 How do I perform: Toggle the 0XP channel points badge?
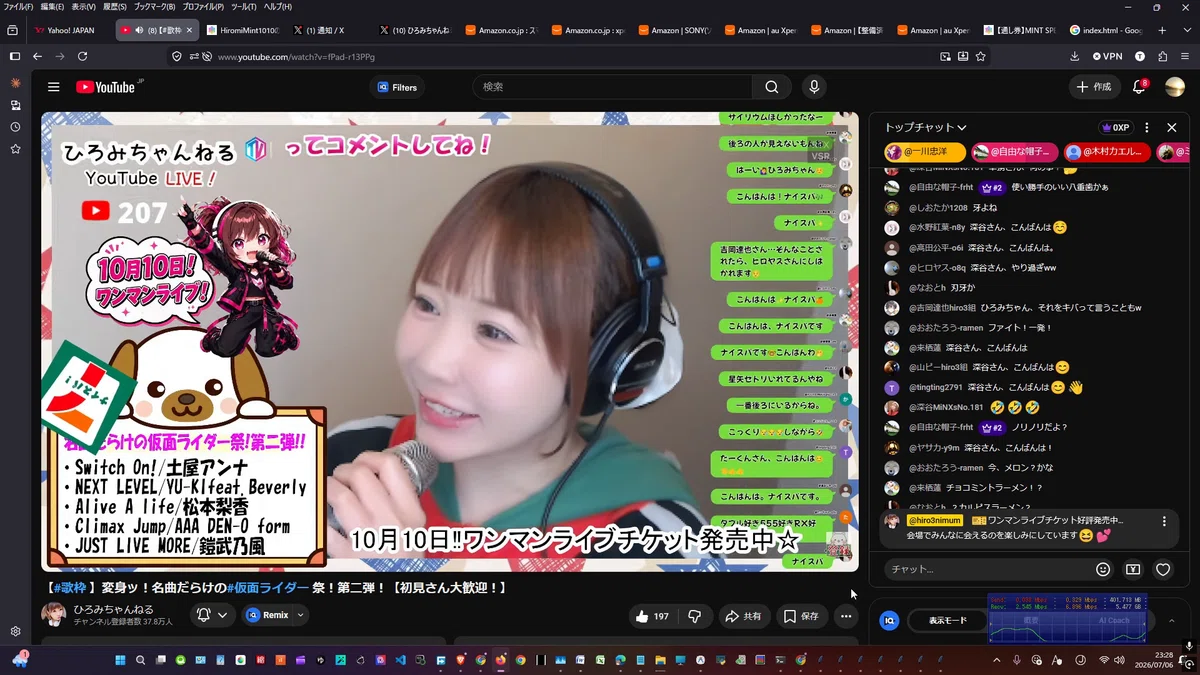pyautogui.click(x=1115, y=127)
